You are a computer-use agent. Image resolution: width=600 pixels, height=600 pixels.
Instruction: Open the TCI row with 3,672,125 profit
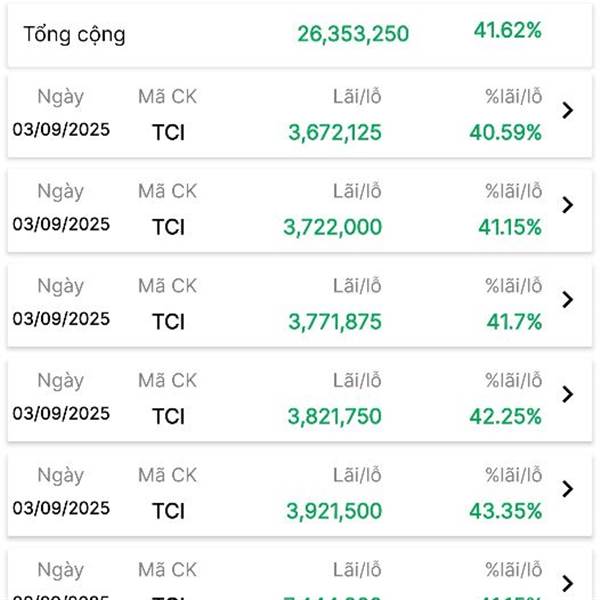pos(300,116)
